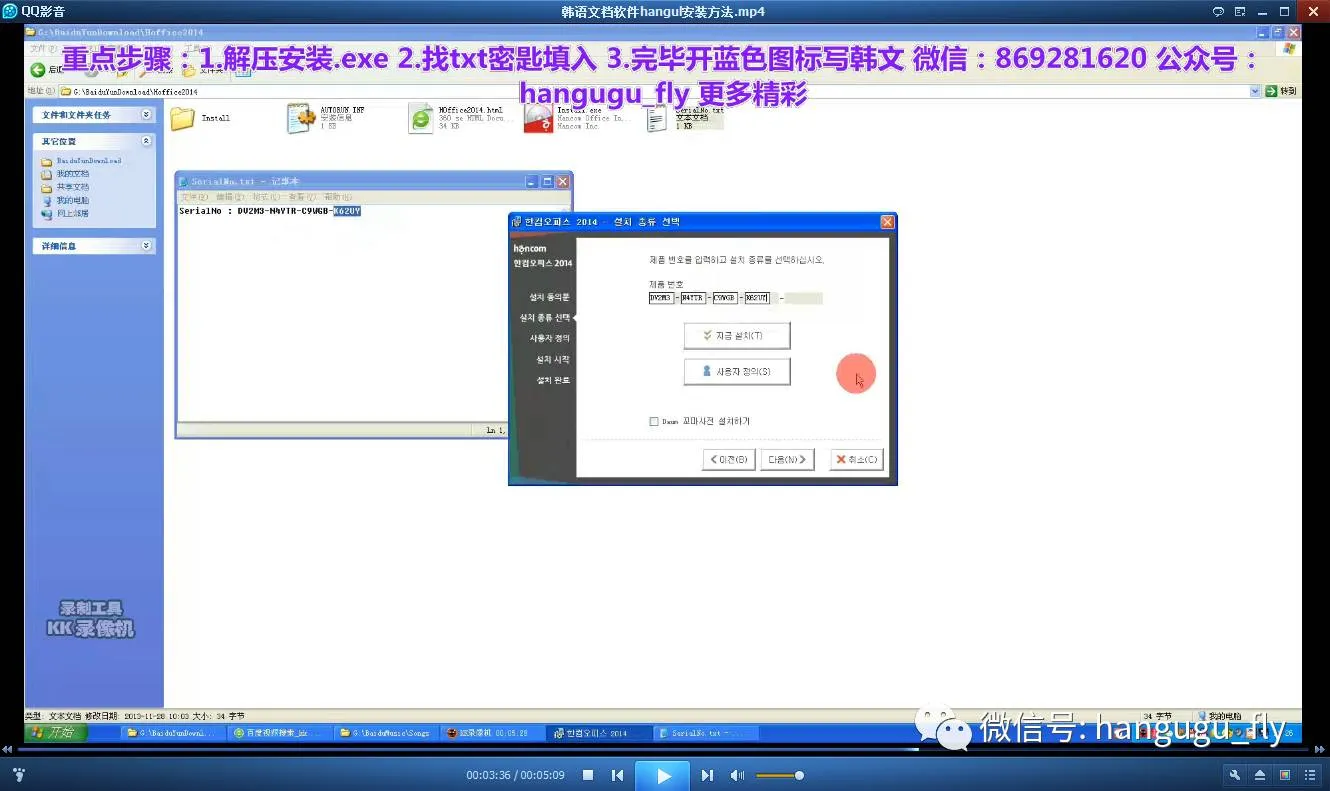Collapse the 文件和文件夹任务 panel

coord(147,115)
